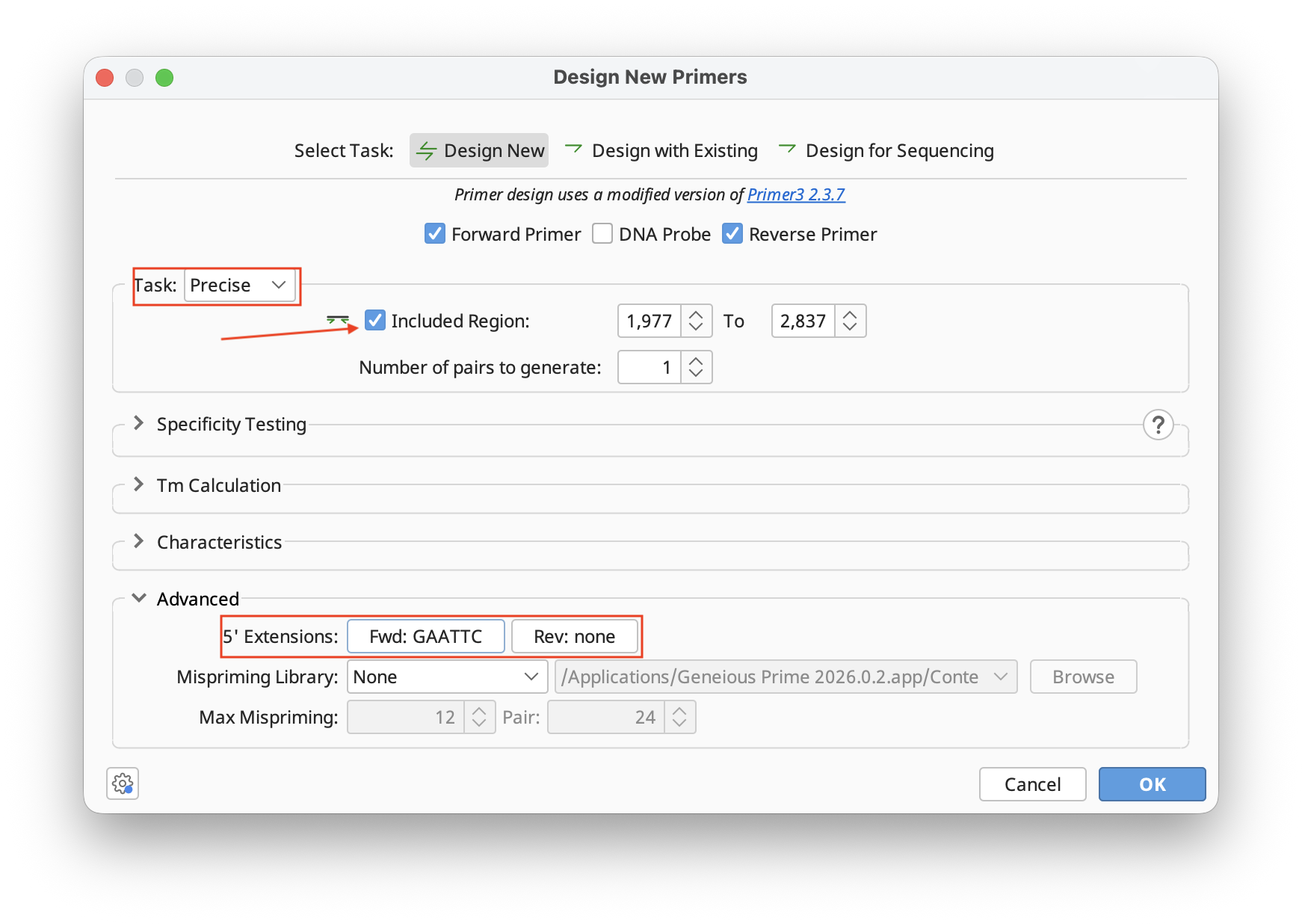
Task: Open the Task Precise dropdown
Action: click(239, 285)
